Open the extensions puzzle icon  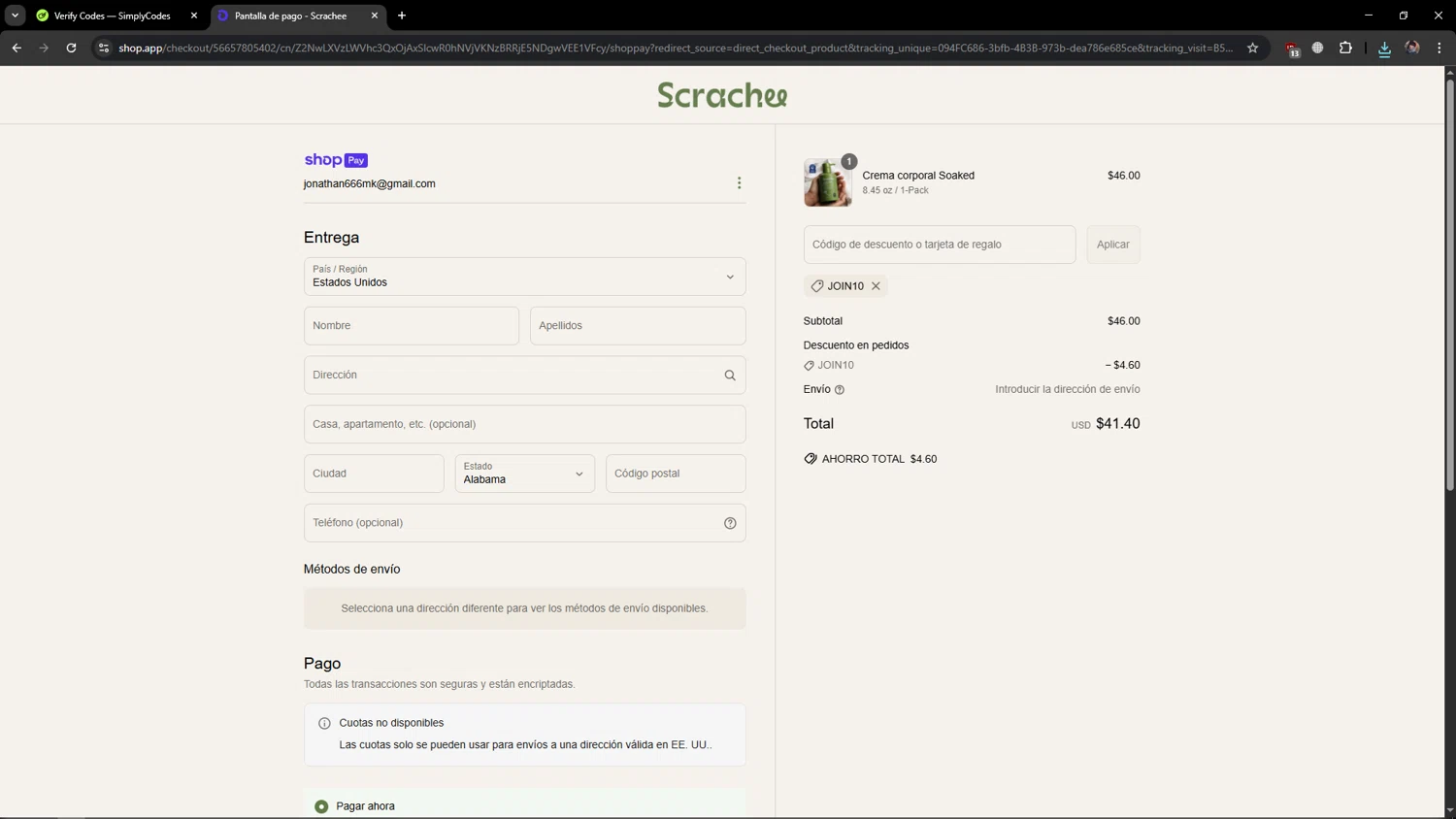[x=1345, y=48]
